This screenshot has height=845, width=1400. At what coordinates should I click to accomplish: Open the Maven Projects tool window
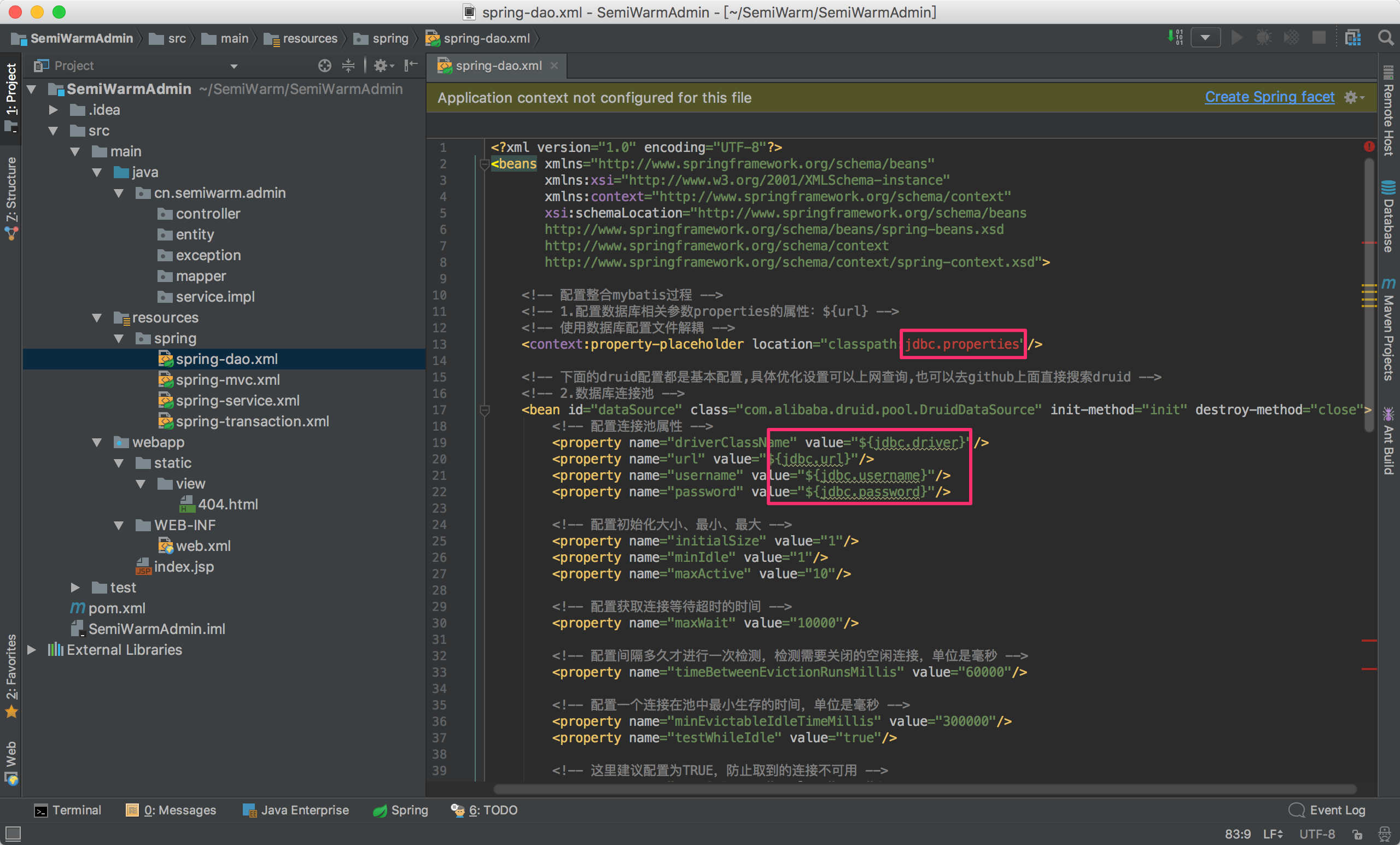pyautogui.click(x=1388, y=330)
